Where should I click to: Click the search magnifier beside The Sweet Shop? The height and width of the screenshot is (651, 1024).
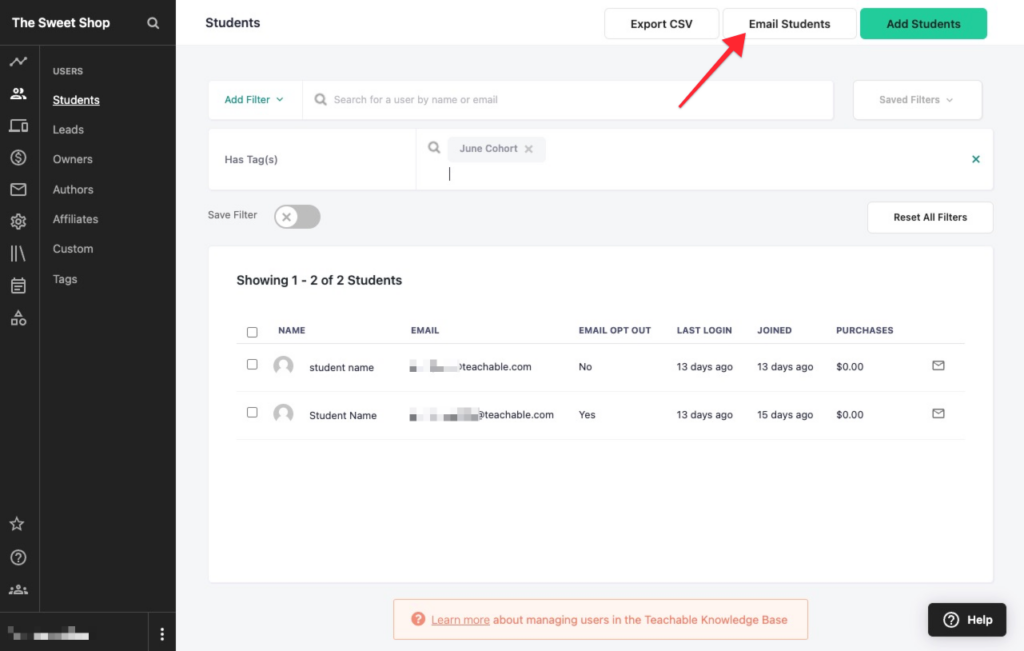[x=153, y=23]
